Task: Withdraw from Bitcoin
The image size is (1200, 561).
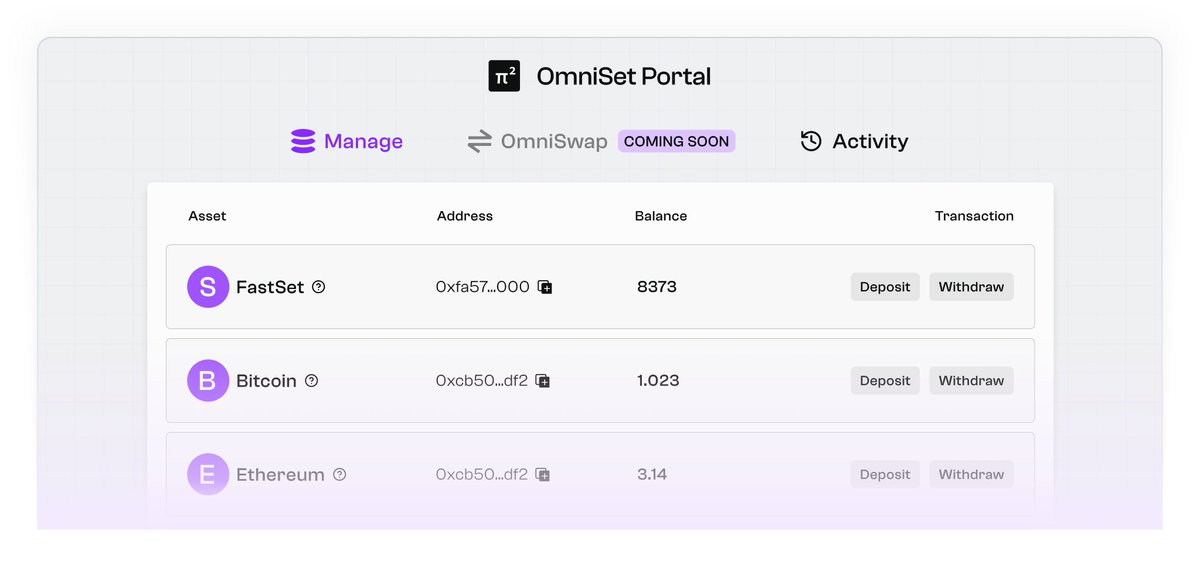Action: [971, 381]
